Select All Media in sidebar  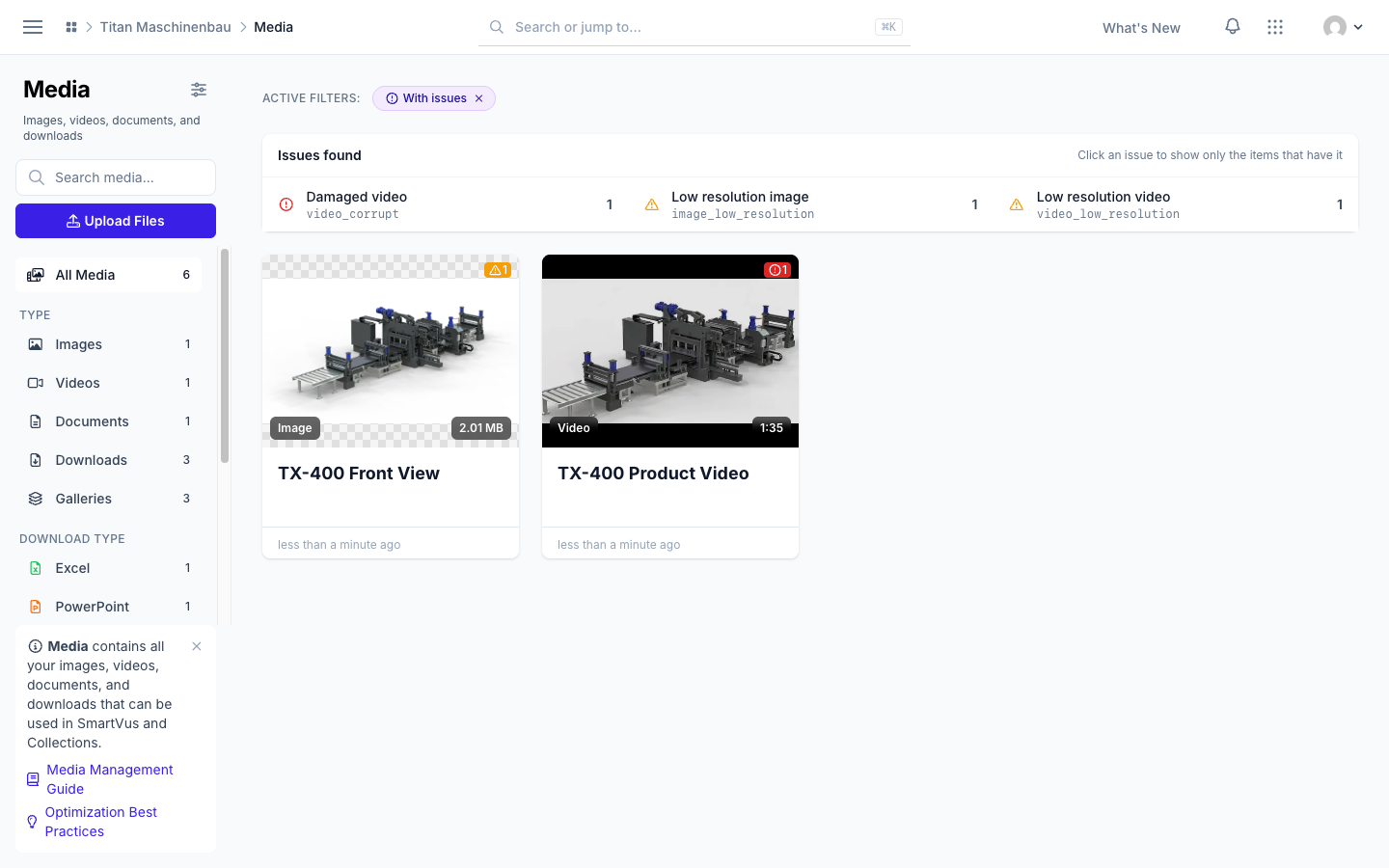tap(109, 275)
